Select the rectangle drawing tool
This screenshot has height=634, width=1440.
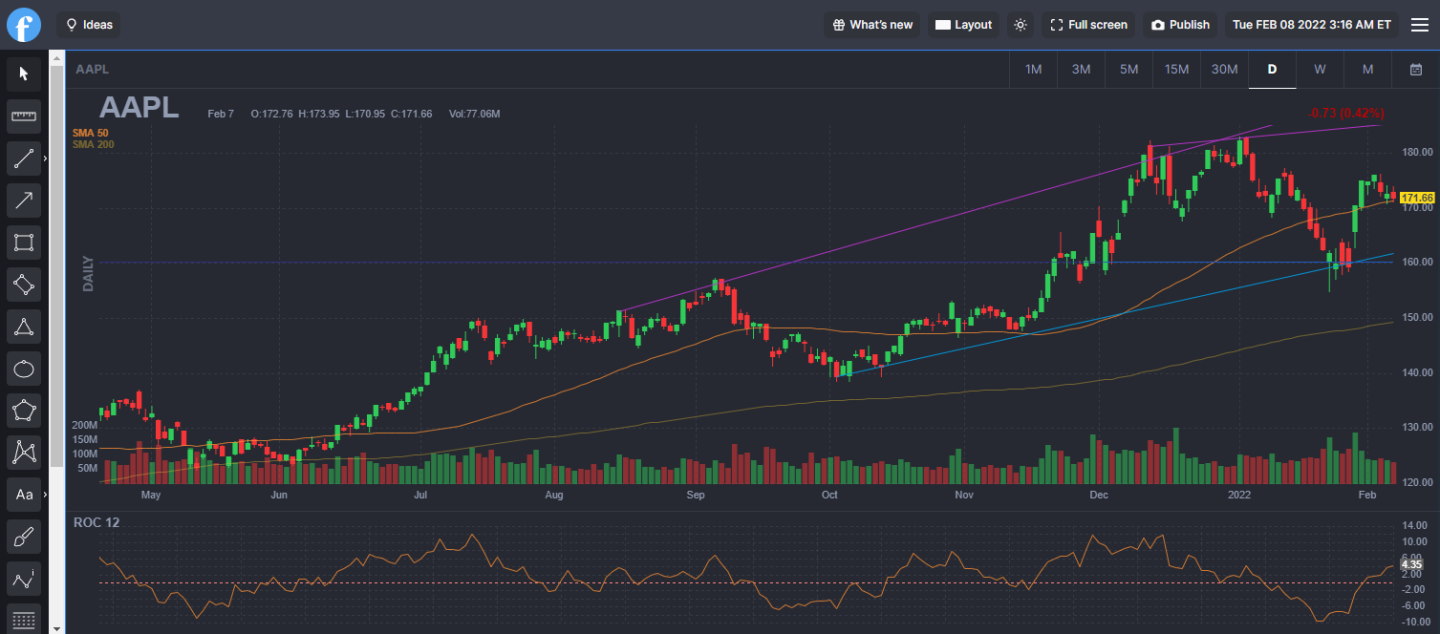pyautogui.click(x=24, y=242)
